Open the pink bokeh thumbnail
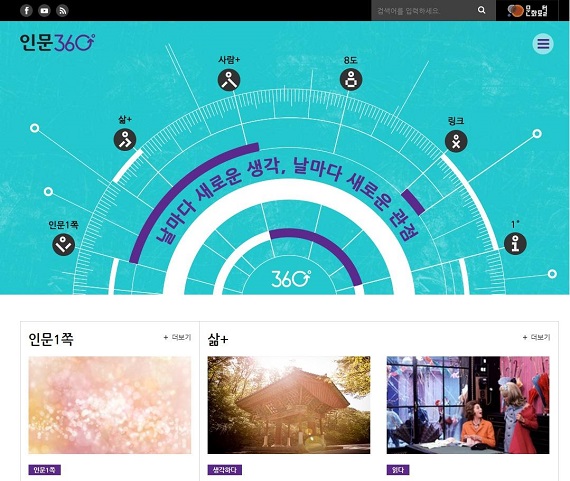Image resolution: width=570 pixels, height=481 pixels. pyautogui.click(x=110, y=405)
